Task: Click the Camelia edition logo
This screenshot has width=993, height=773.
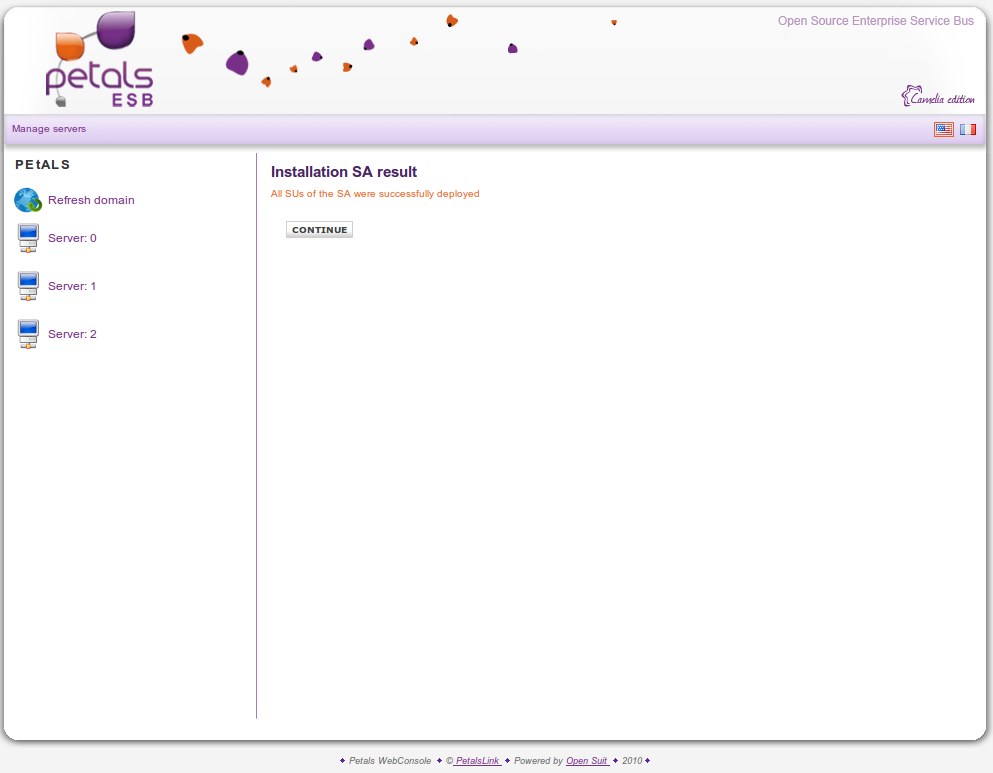Action: tap(938, 97)
